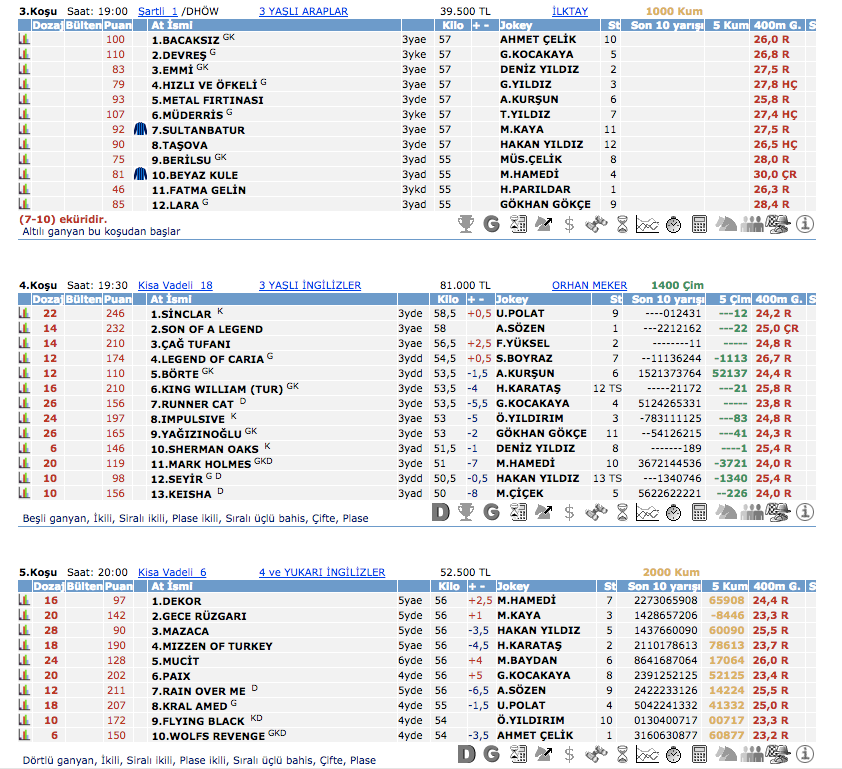Open the 'Şartli 1' race condition link
The height and width of the screenshot is (769, 842).
170,11
